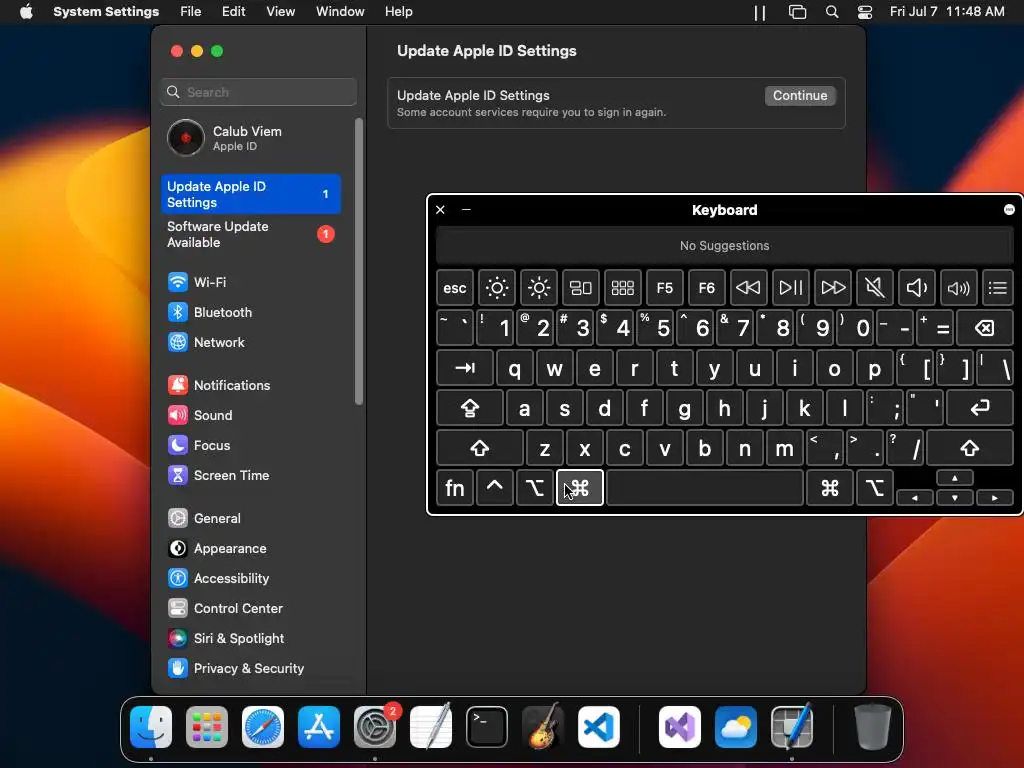Toggle right shift key on keyboard
This screenshot has width=1024, height=768.
tap(970, 448)
